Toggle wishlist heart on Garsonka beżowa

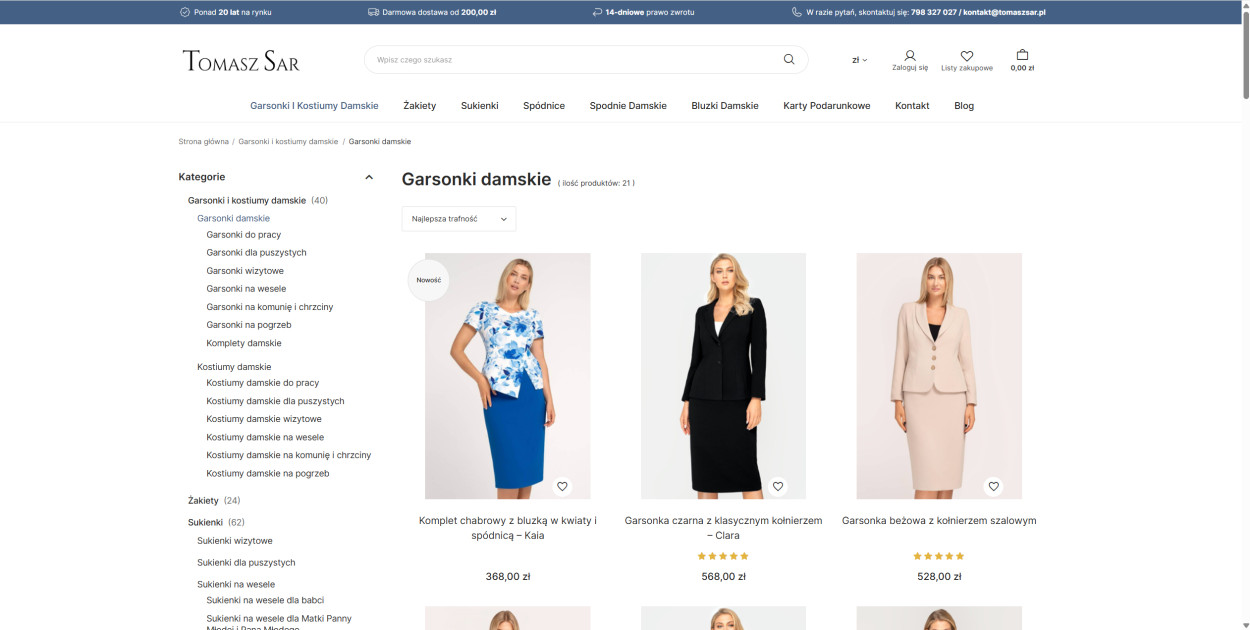(x=993, y=487)
